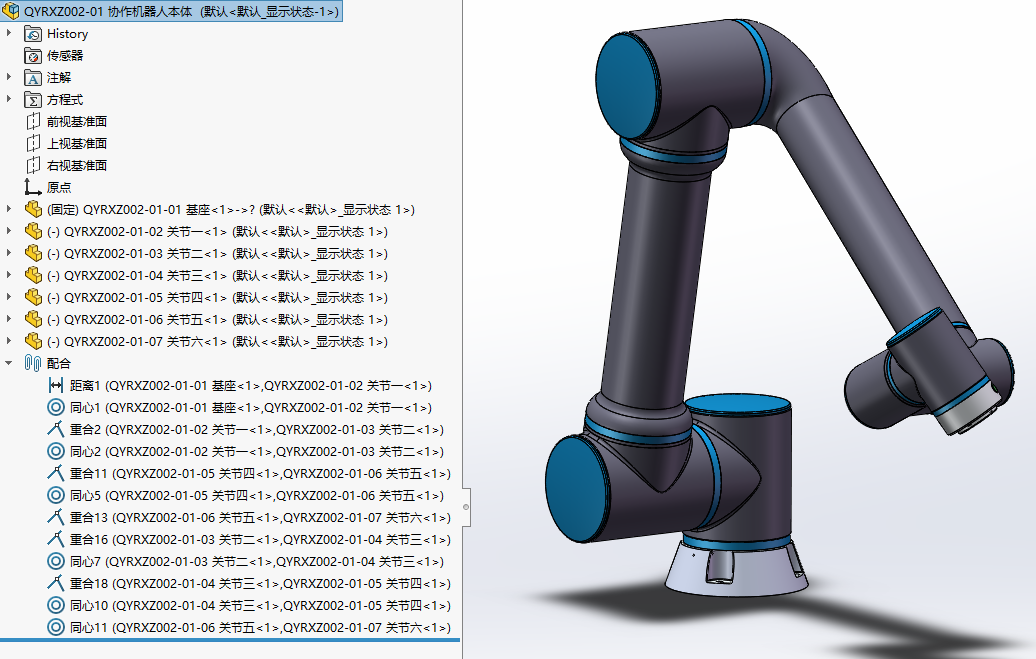Select the QYRXZ002-01-04 关节三 row text
Viewport: 1036px width, 659px height.
tap(217, 275)
